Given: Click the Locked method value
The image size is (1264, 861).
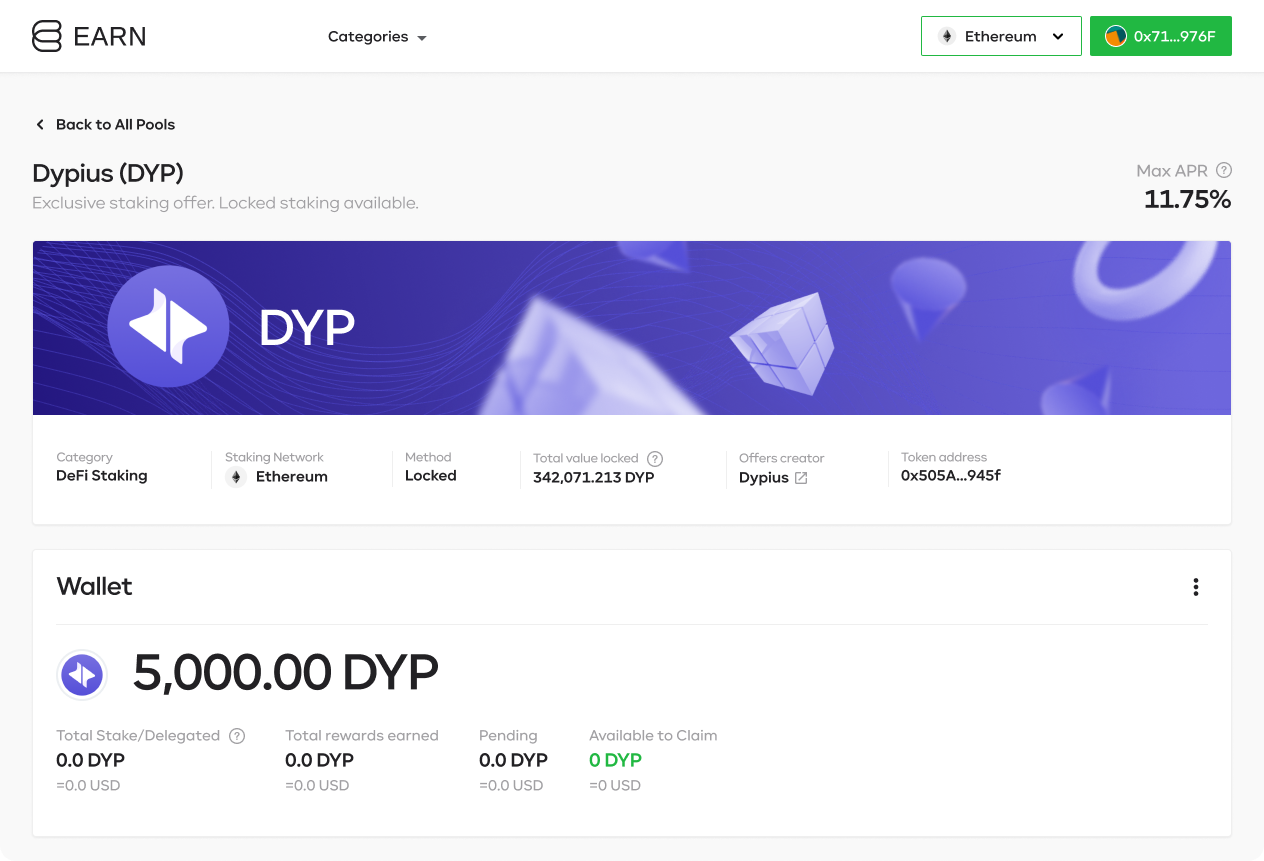Looking at the screenshot, I should pyautogui.click(x=431, y=476).
